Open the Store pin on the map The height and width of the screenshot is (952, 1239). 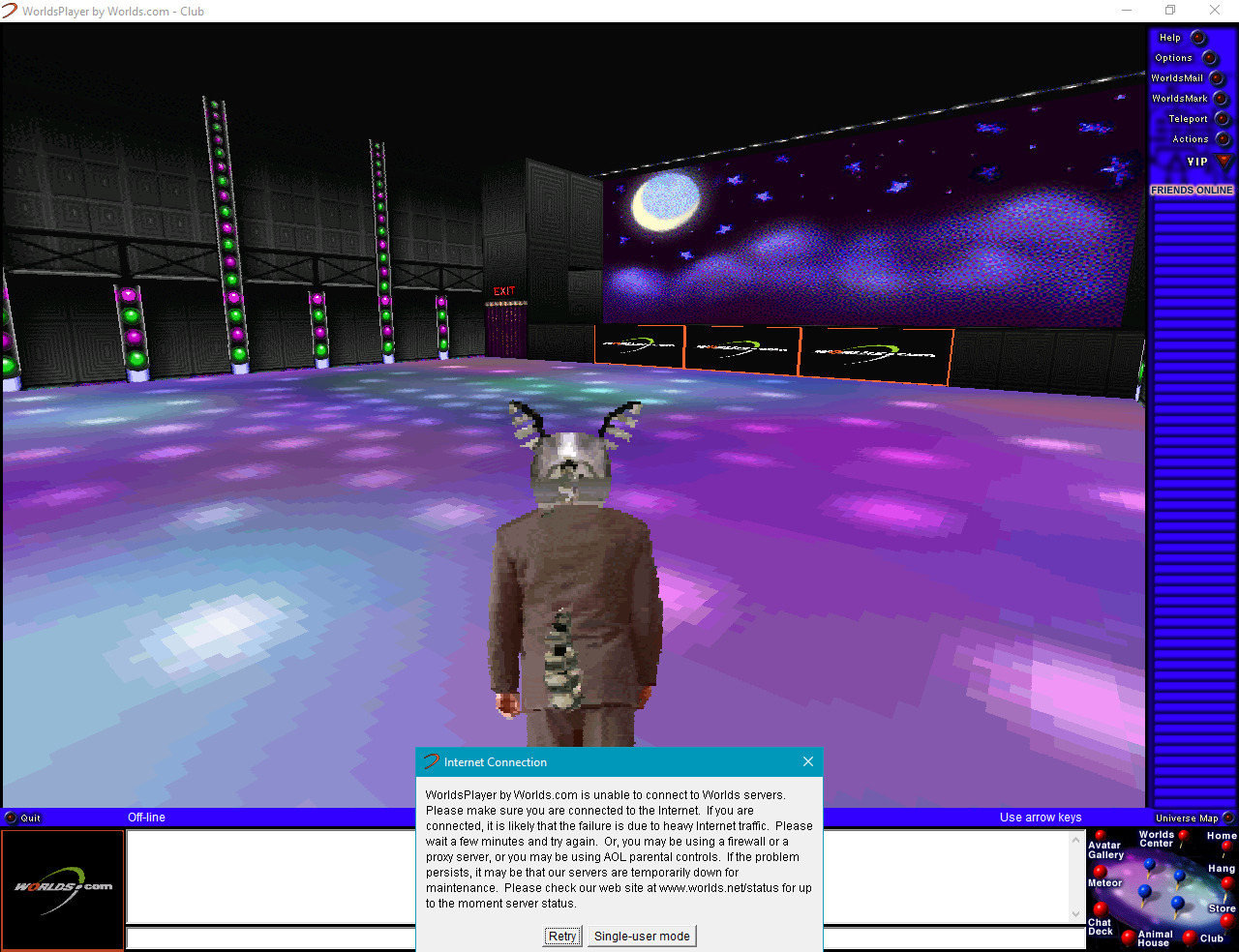click(x=1226, y=920)
